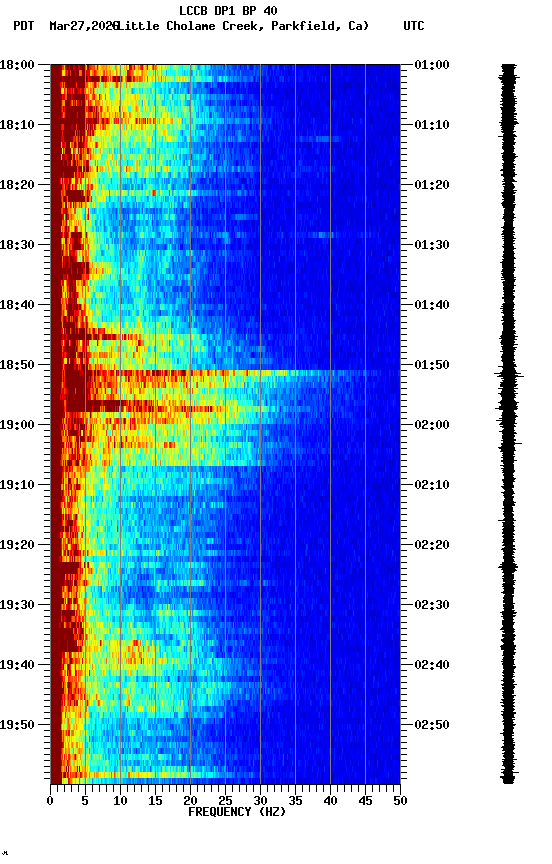Click the "02:00" UTC time label

point(432,425)
